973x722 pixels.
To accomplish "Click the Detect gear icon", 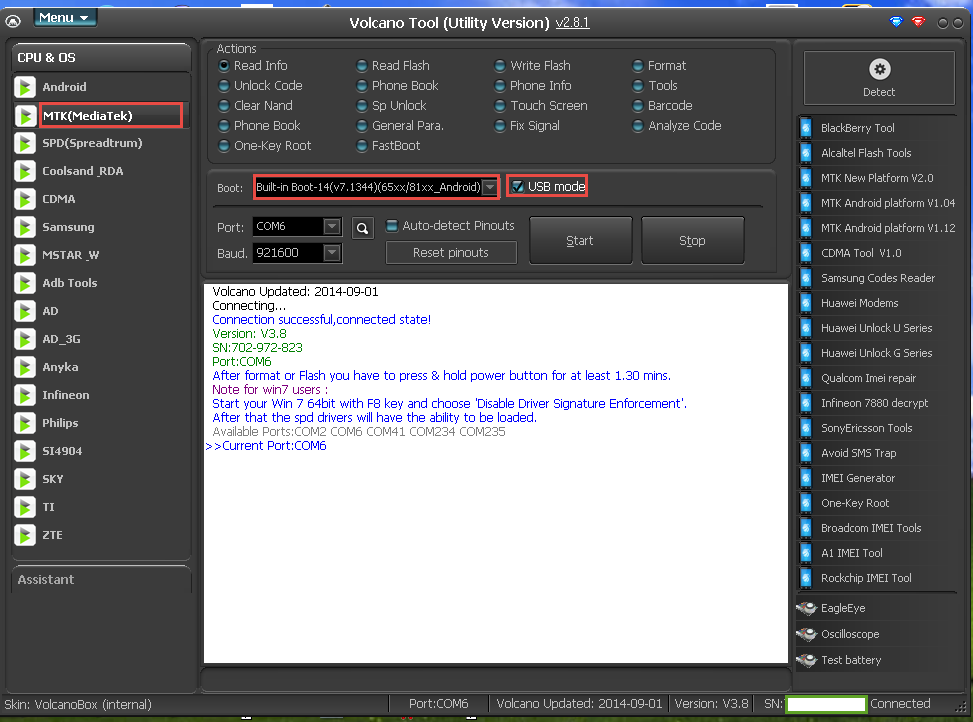I will pos(879,69).
